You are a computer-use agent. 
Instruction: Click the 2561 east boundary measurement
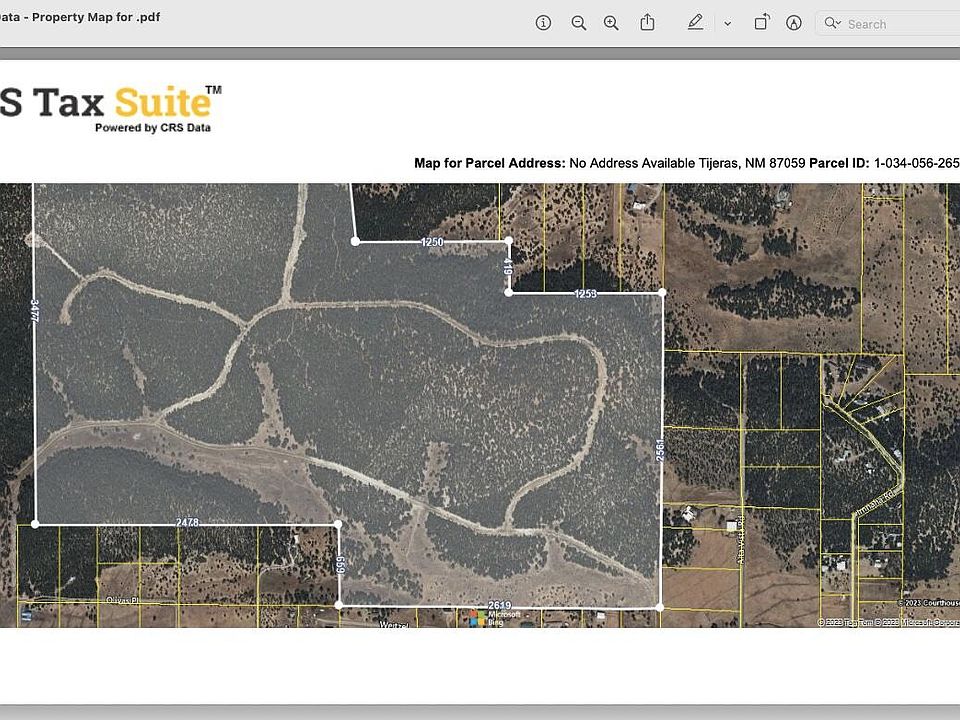[660, 450]
